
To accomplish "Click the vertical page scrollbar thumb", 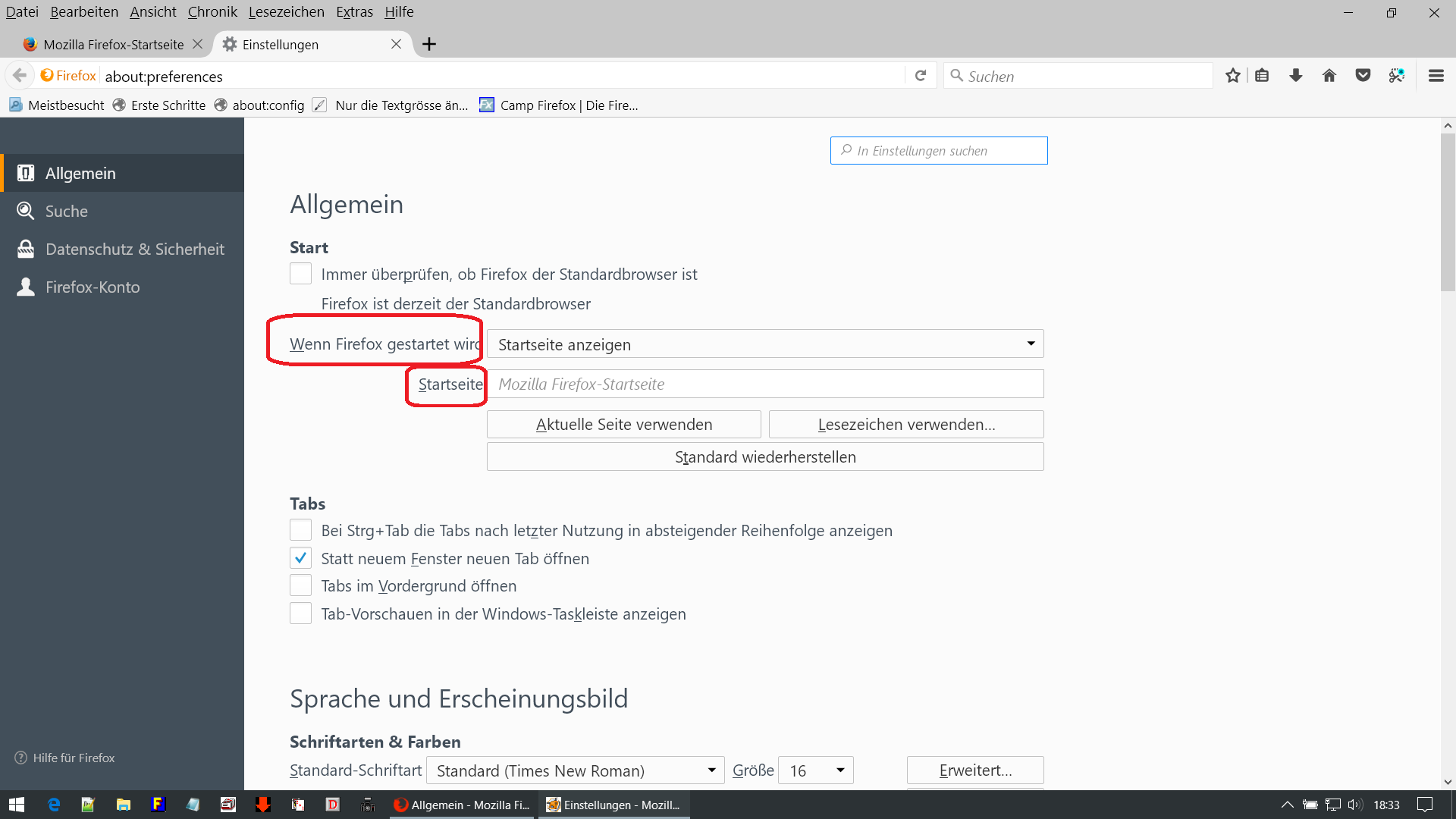I will click(x=1448, y=212).
